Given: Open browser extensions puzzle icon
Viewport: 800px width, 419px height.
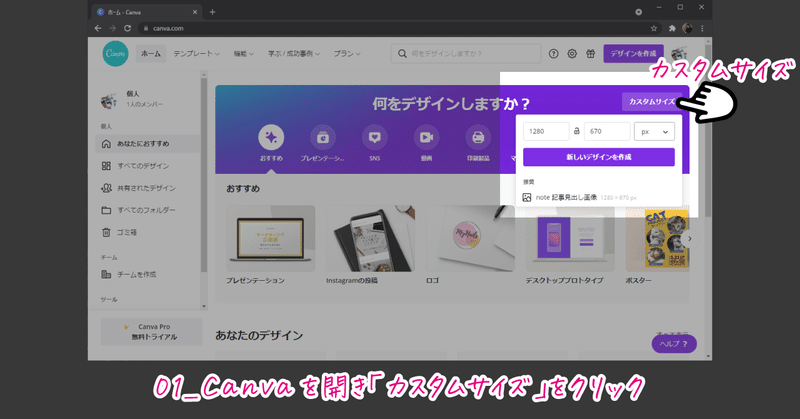Looking at the screenshot, I should 672,29.
